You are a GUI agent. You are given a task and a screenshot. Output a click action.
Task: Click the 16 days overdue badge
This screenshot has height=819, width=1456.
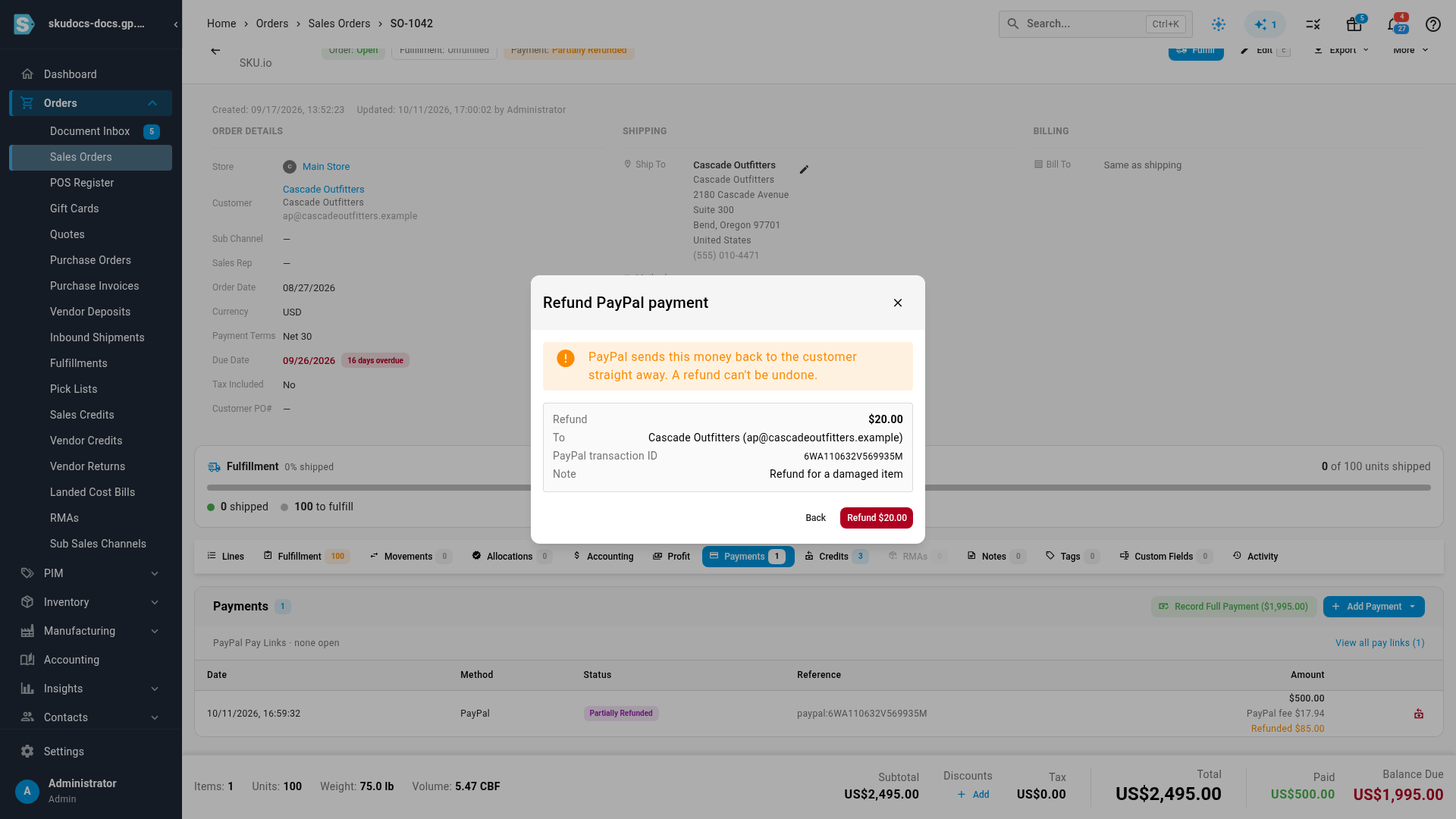375,361
